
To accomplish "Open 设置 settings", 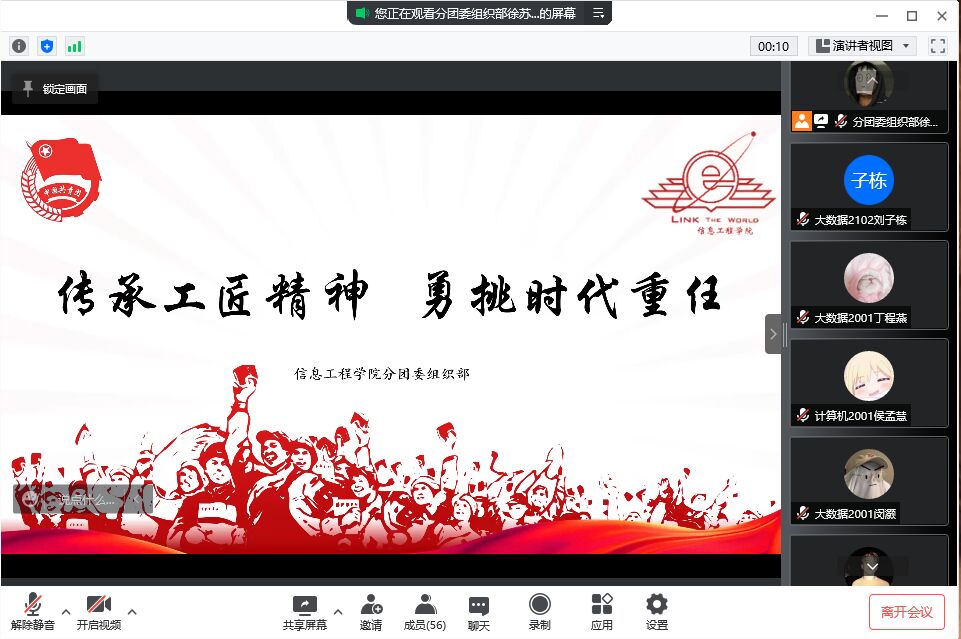I will [x=656, y=611].
